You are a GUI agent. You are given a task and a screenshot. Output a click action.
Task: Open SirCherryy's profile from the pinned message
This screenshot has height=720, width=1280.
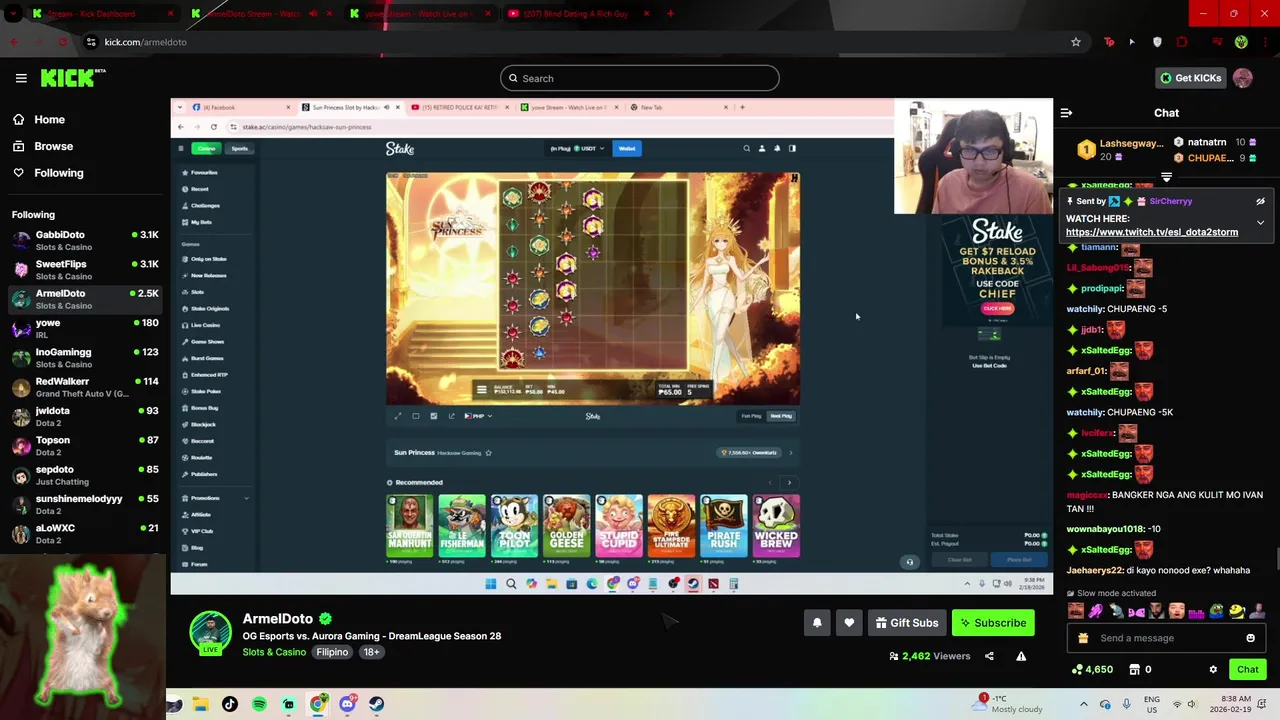tap(1170, 201)
